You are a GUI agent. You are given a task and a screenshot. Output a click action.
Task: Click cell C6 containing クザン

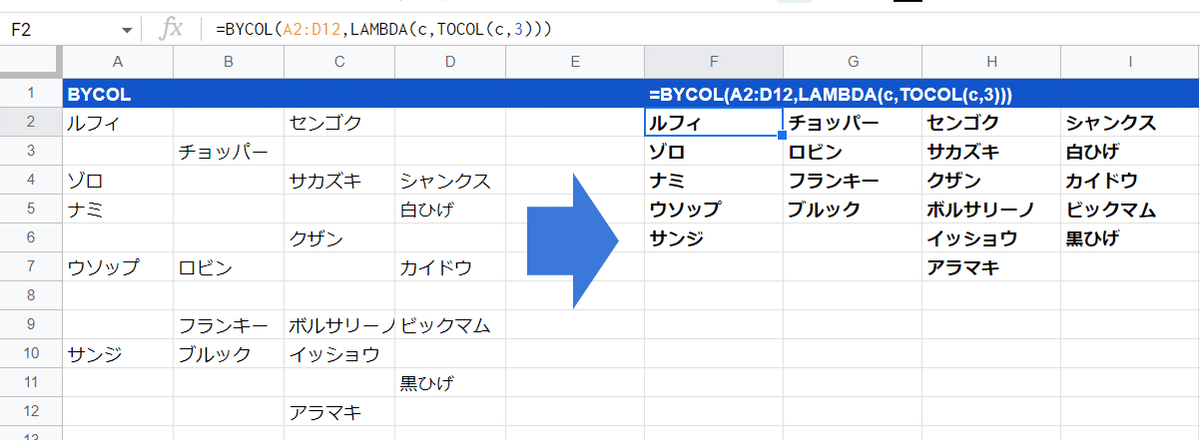pyautogui.click(x=339, y=240)
